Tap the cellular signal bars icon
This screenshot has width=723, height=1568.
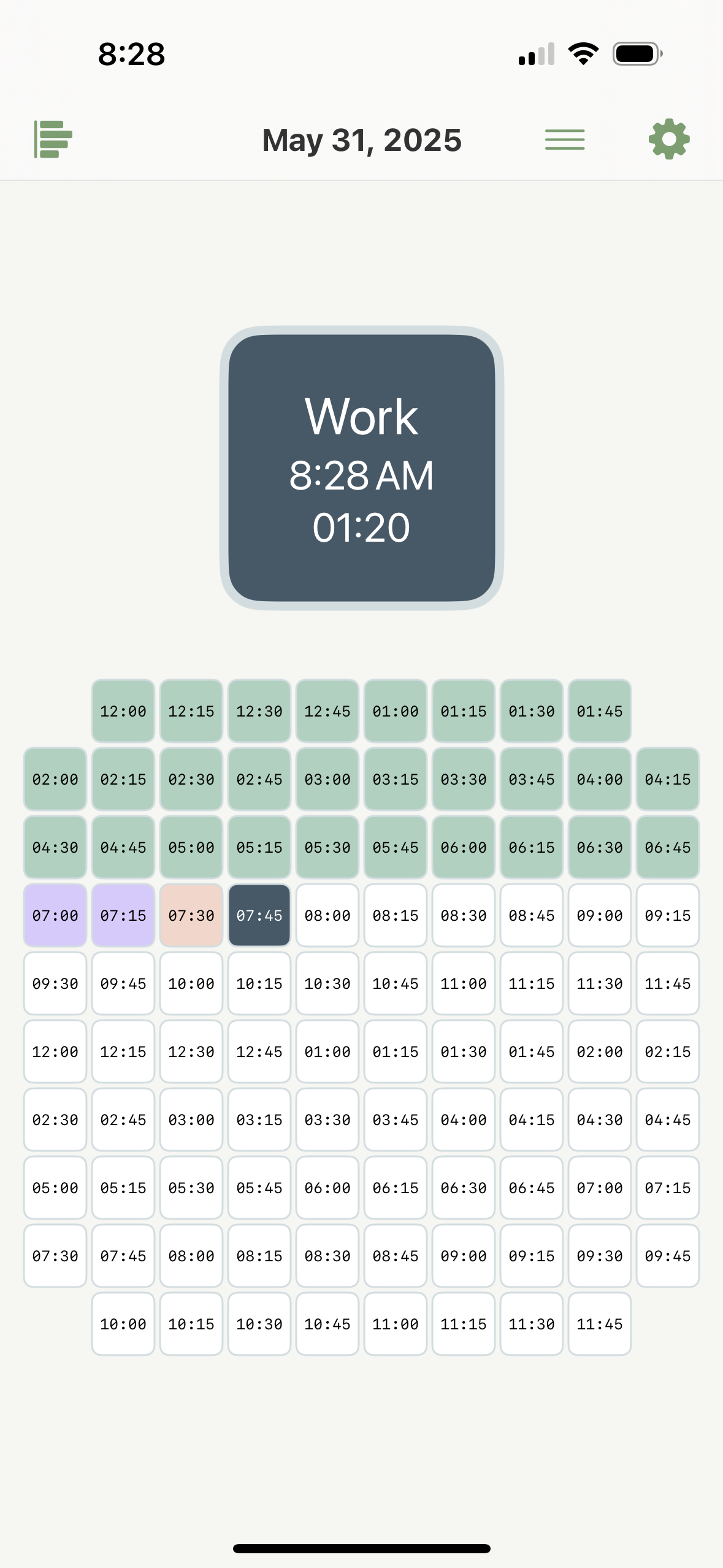(x=537, y=54)
